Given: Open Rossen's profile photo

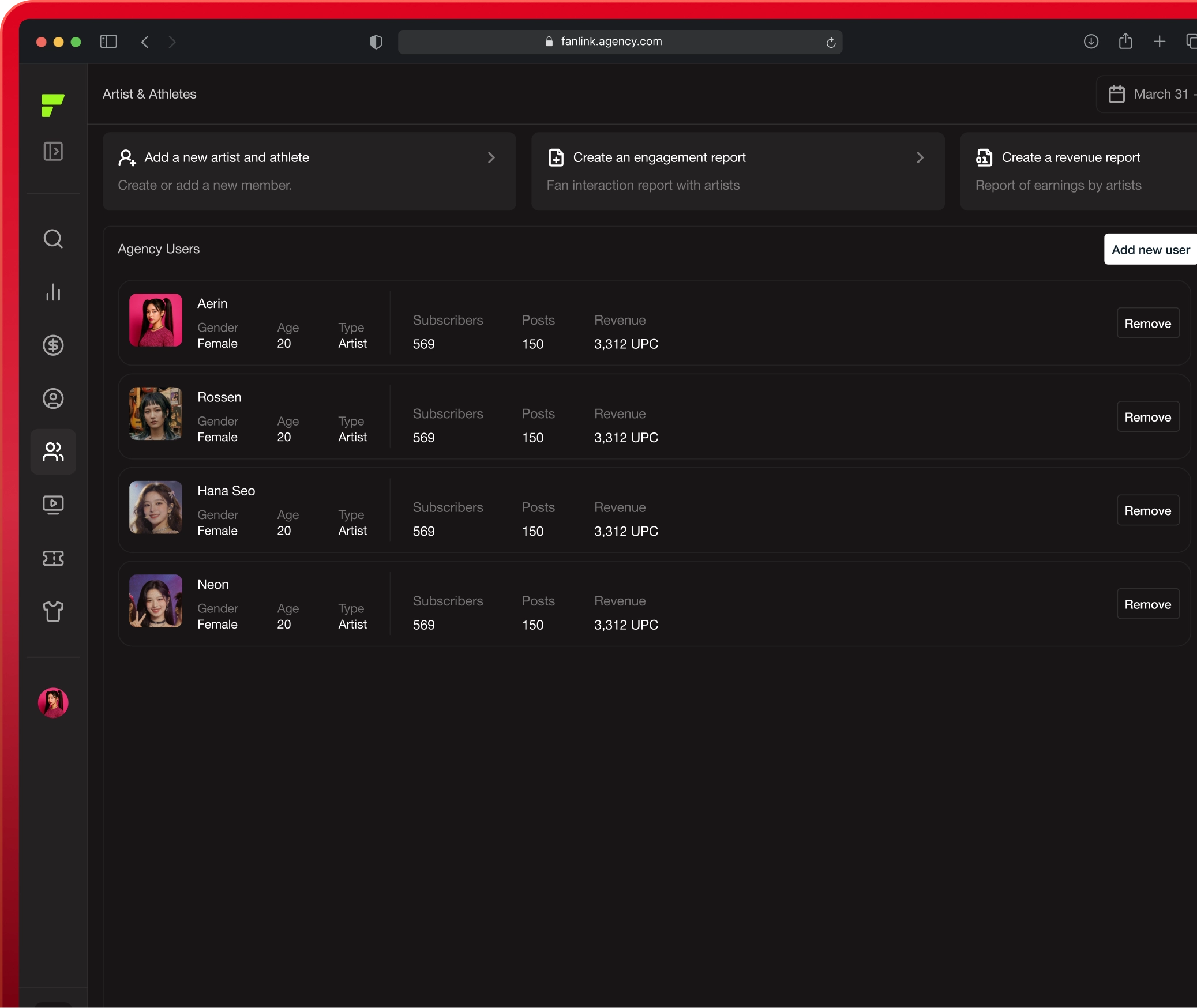Looking at the screenshot, I should coord(156,413).
